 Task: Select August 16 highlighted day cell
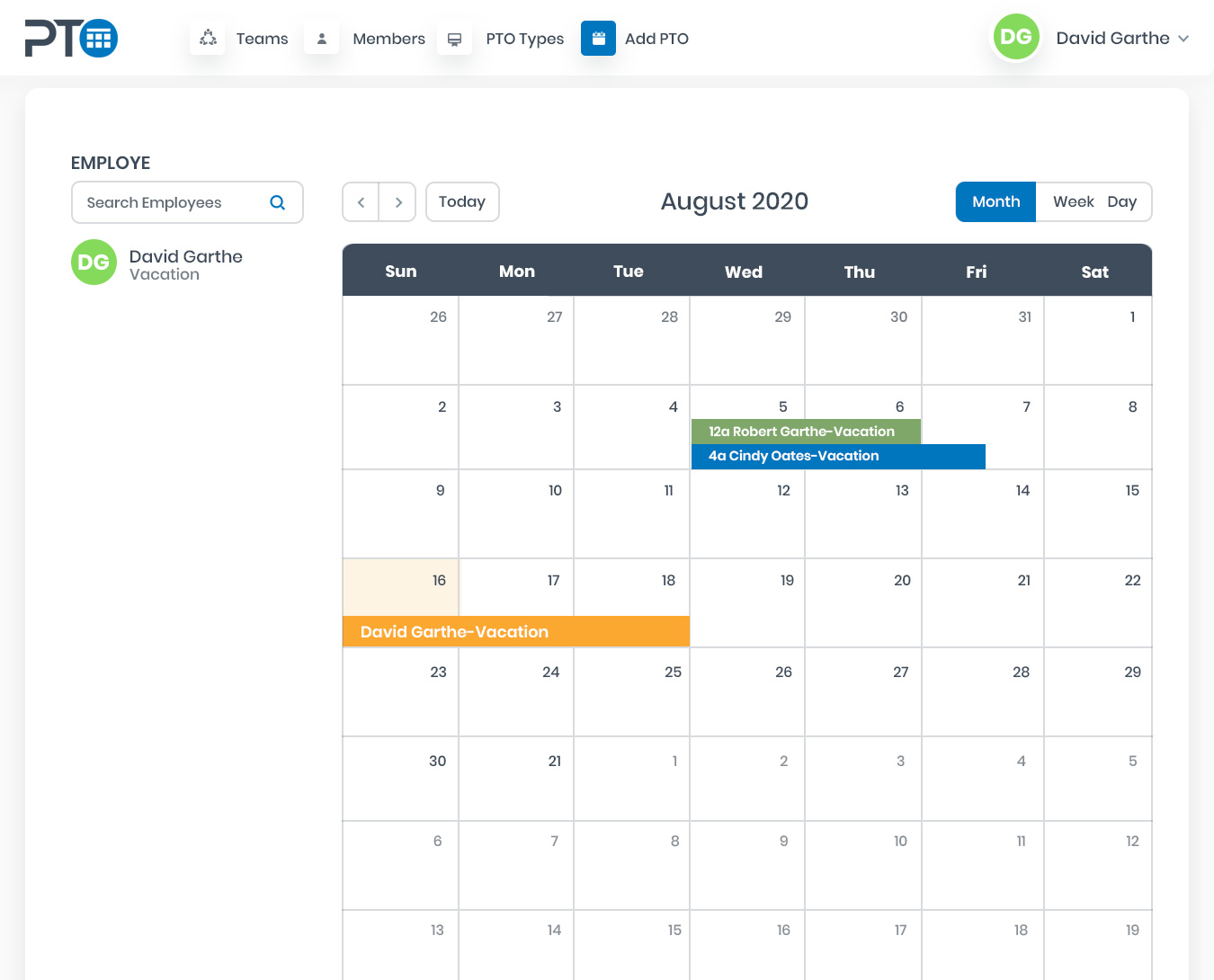401,587
